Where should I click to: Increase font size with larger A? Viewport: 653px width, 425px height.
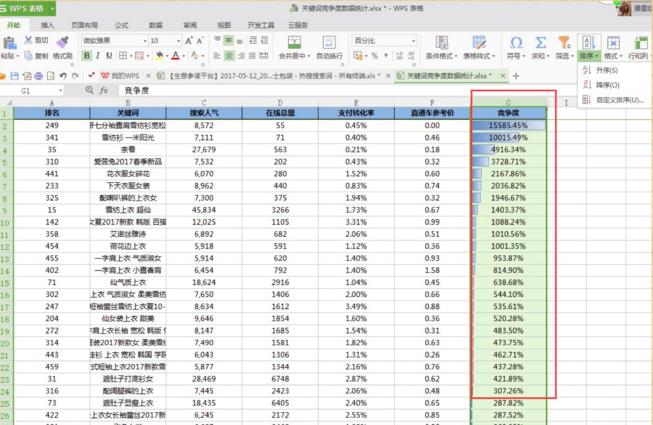click(x=189, y=41)
